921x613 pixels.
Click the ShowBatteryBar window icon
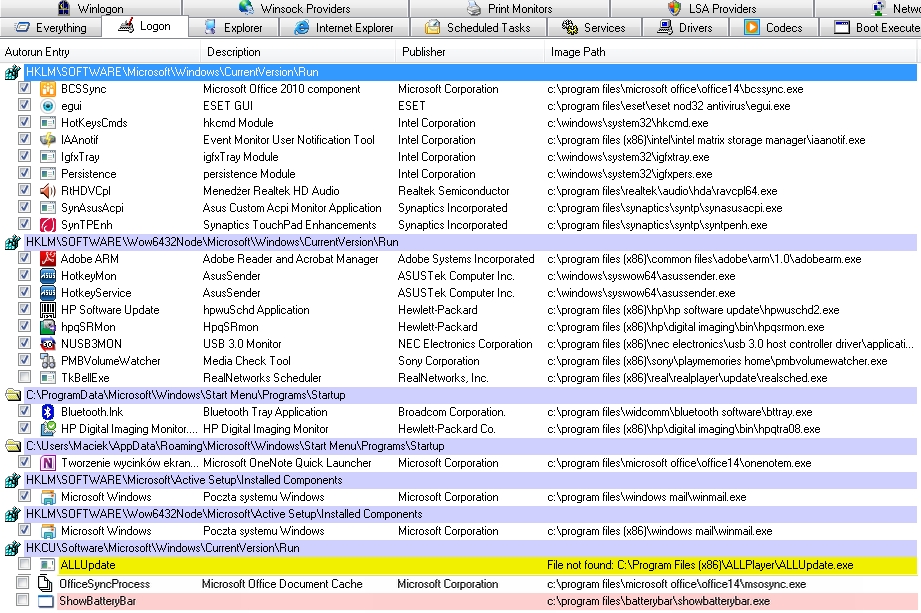45,601
